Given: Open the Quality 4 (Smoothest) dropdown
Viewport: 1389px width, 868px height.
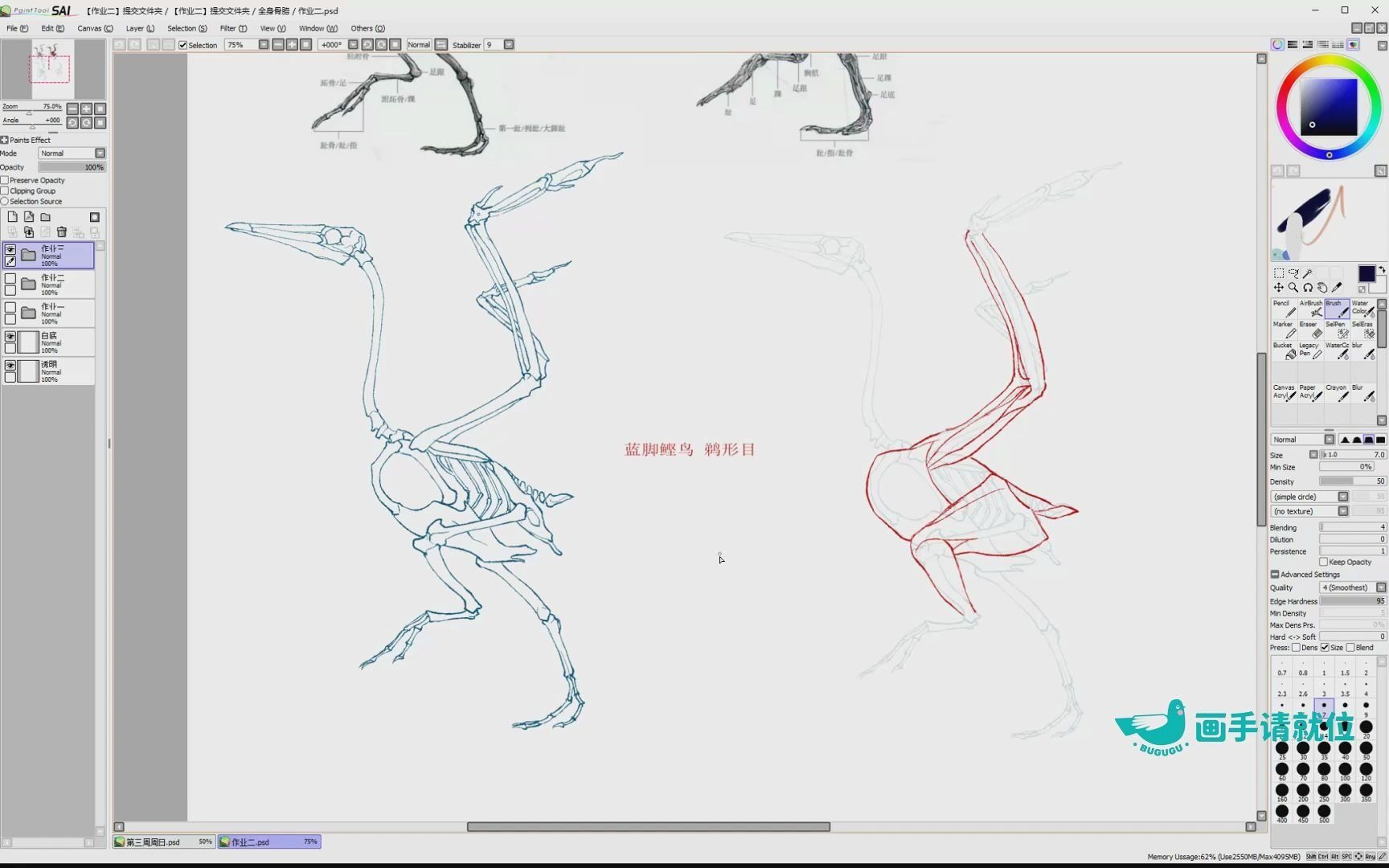Looking at the screenshot, I should click(1381, 588).
